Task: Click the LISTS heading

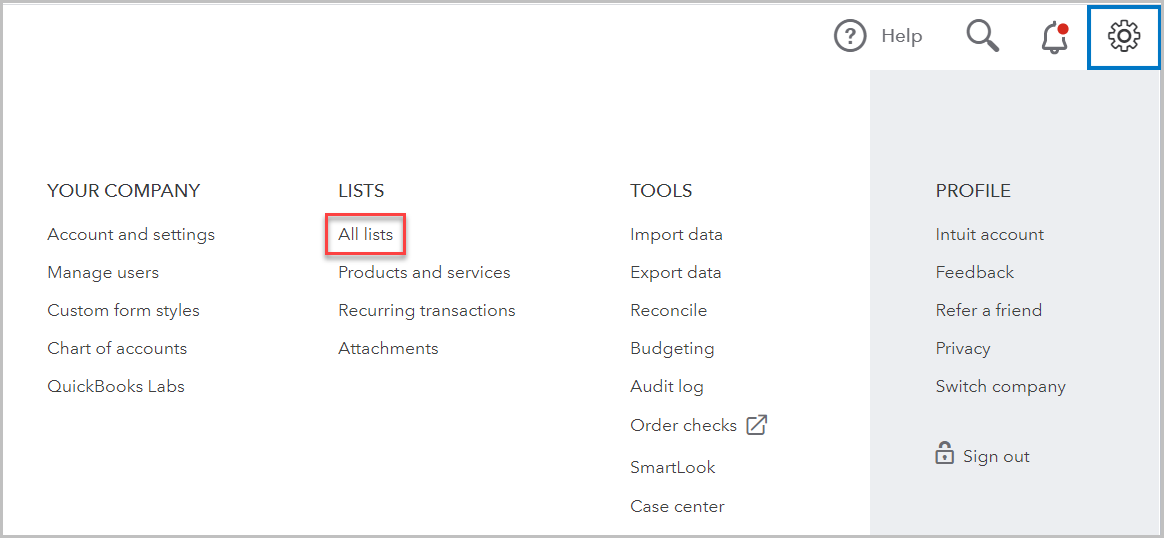Action: (x=361, y=191)
